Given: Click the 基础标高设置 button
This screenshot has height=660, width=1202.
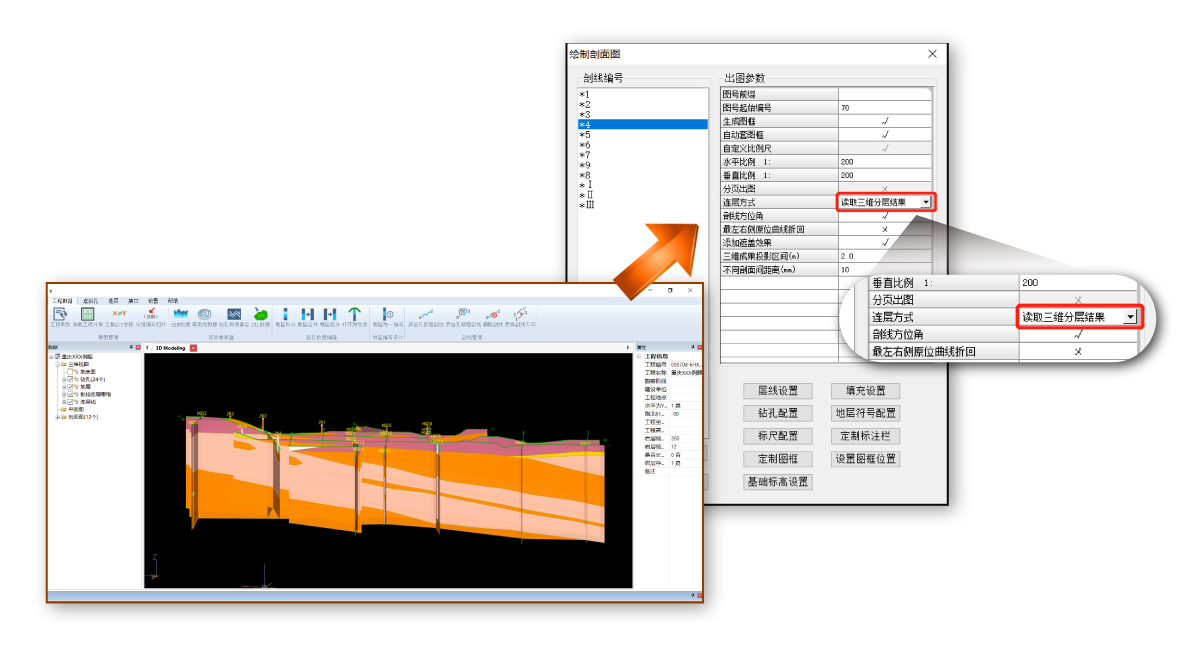Looking at the screenshot, I should (777, 482).
